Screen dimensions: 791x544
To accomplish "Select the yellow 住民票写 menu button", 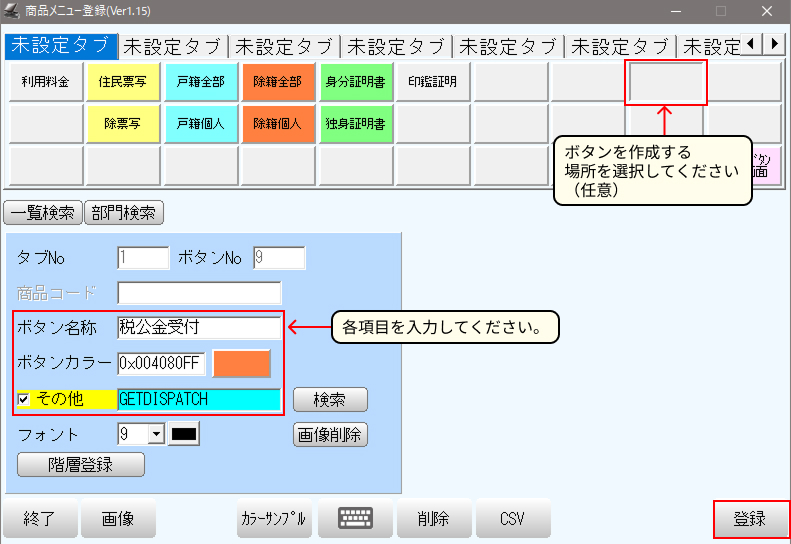I will tap(124, 82).
